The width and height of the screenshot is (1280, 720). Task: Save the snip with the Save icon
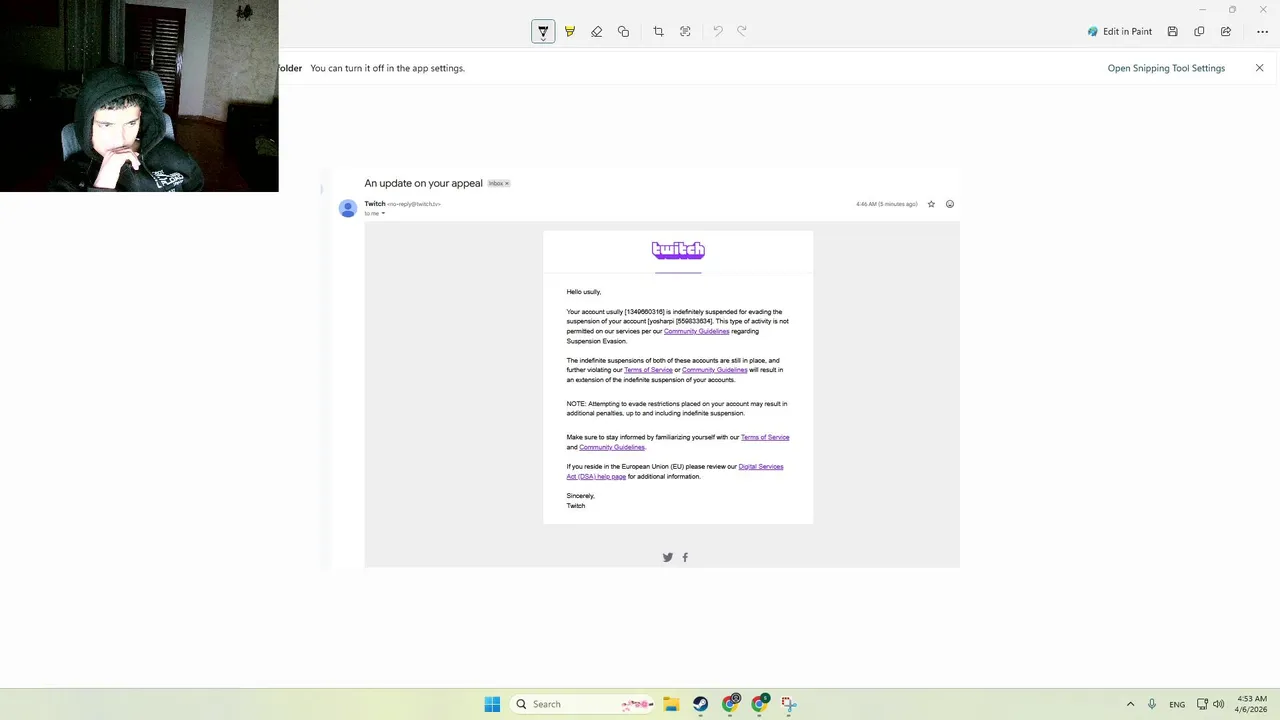[x=1173, y=31]
